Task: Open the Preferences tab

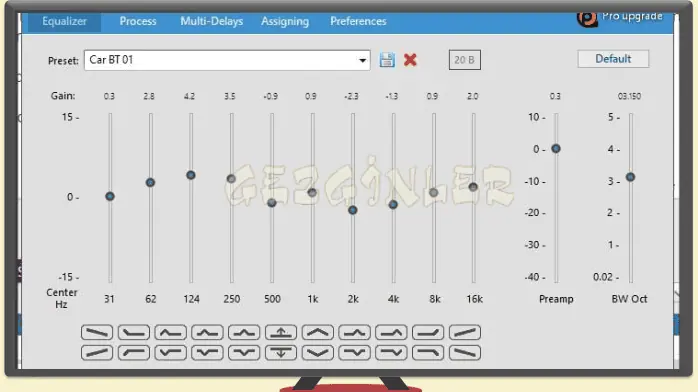Action: click(358, 21)
